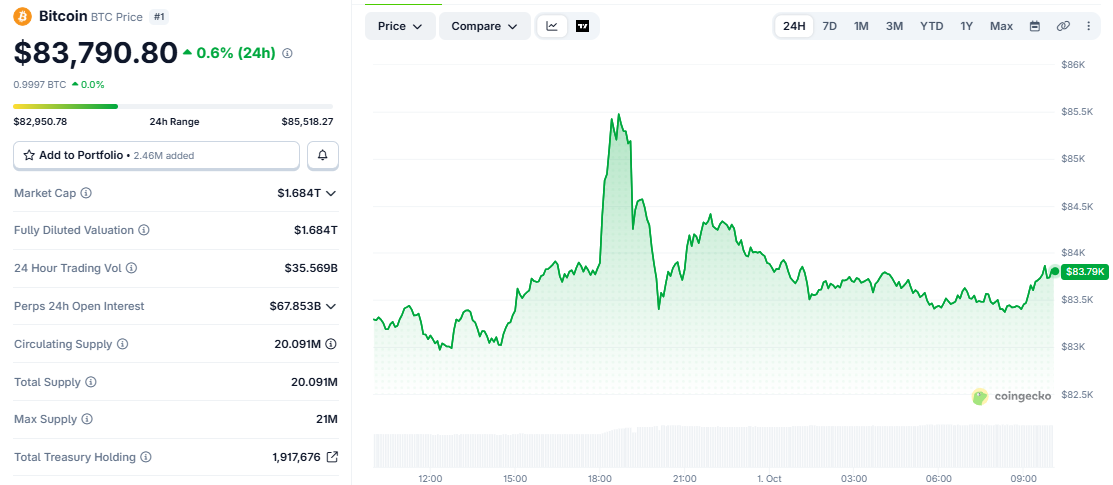Open Market Cap info icon

86,193
